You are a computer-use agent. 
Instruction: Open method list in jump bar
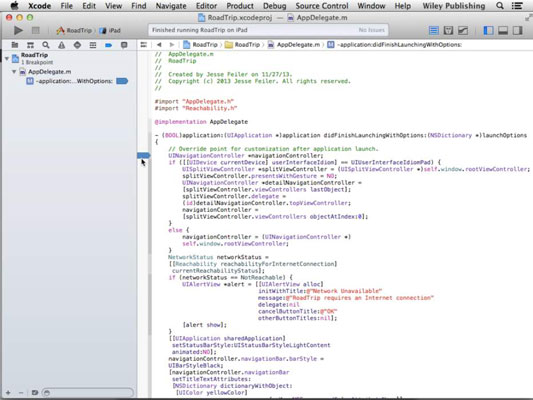coord(394,45)
